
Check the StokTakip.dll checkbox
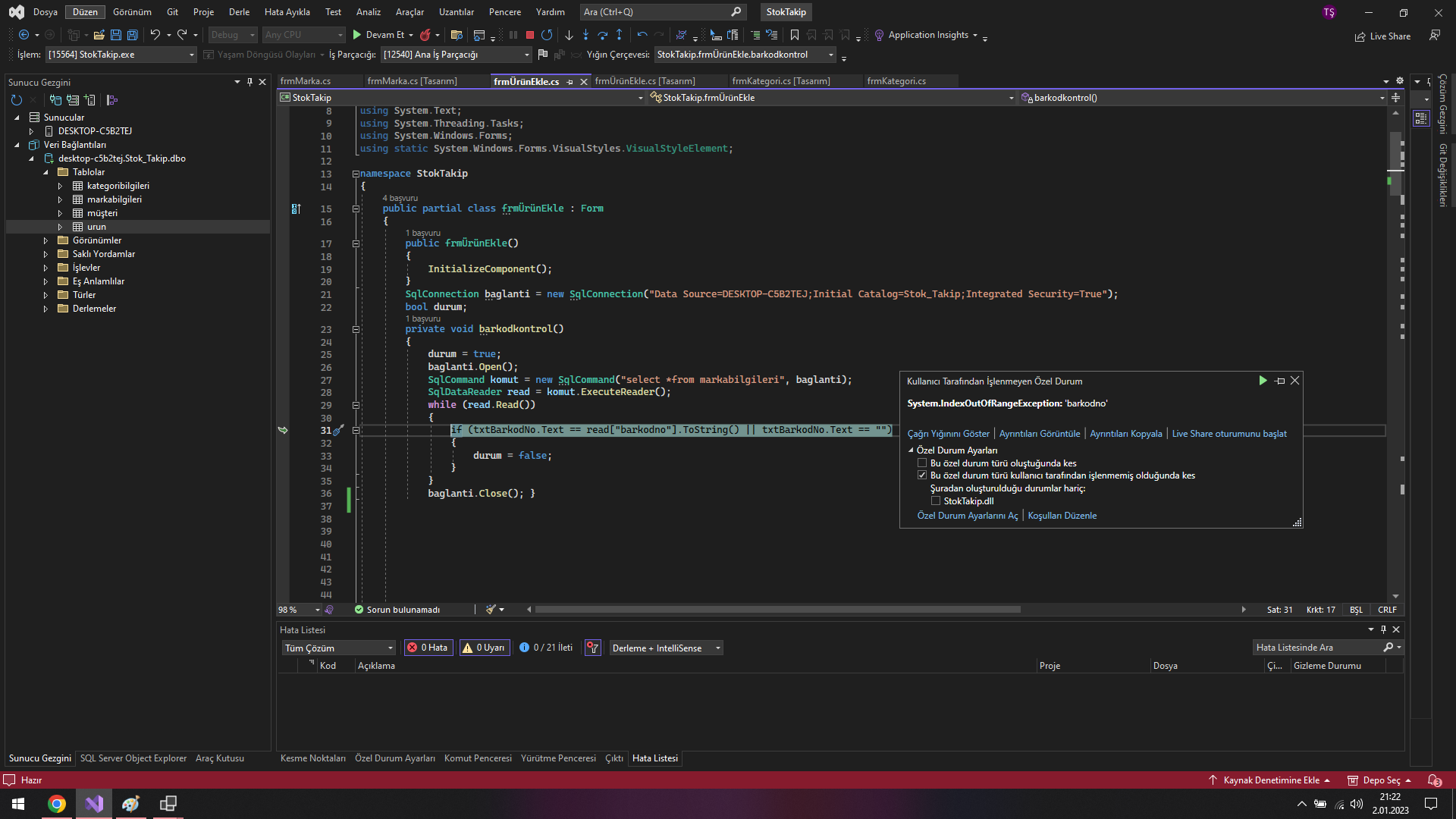(936, 501)
